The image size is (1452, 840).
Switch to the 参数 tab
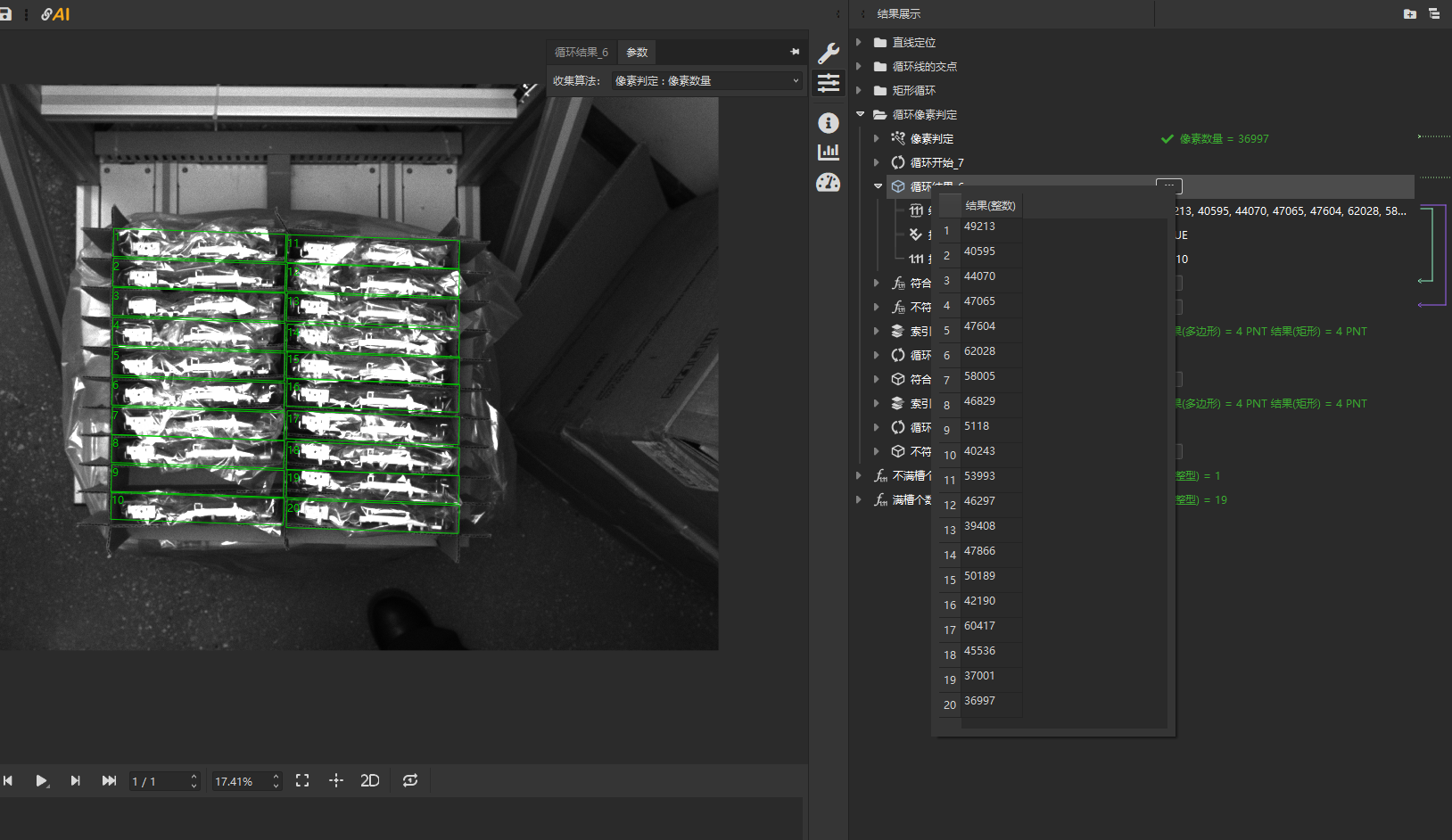point(637,53)
